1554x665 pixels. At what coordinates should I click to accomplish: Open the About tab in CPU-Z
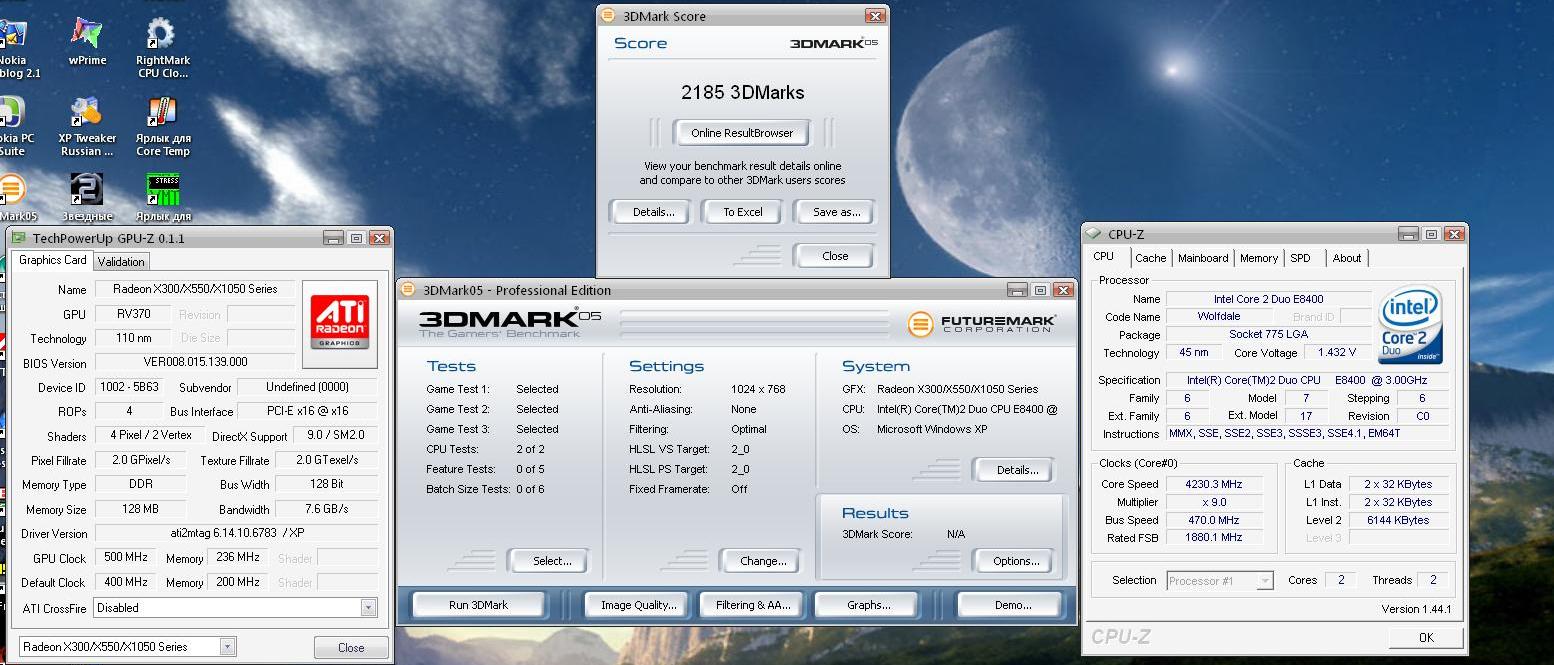(1347, 258)
